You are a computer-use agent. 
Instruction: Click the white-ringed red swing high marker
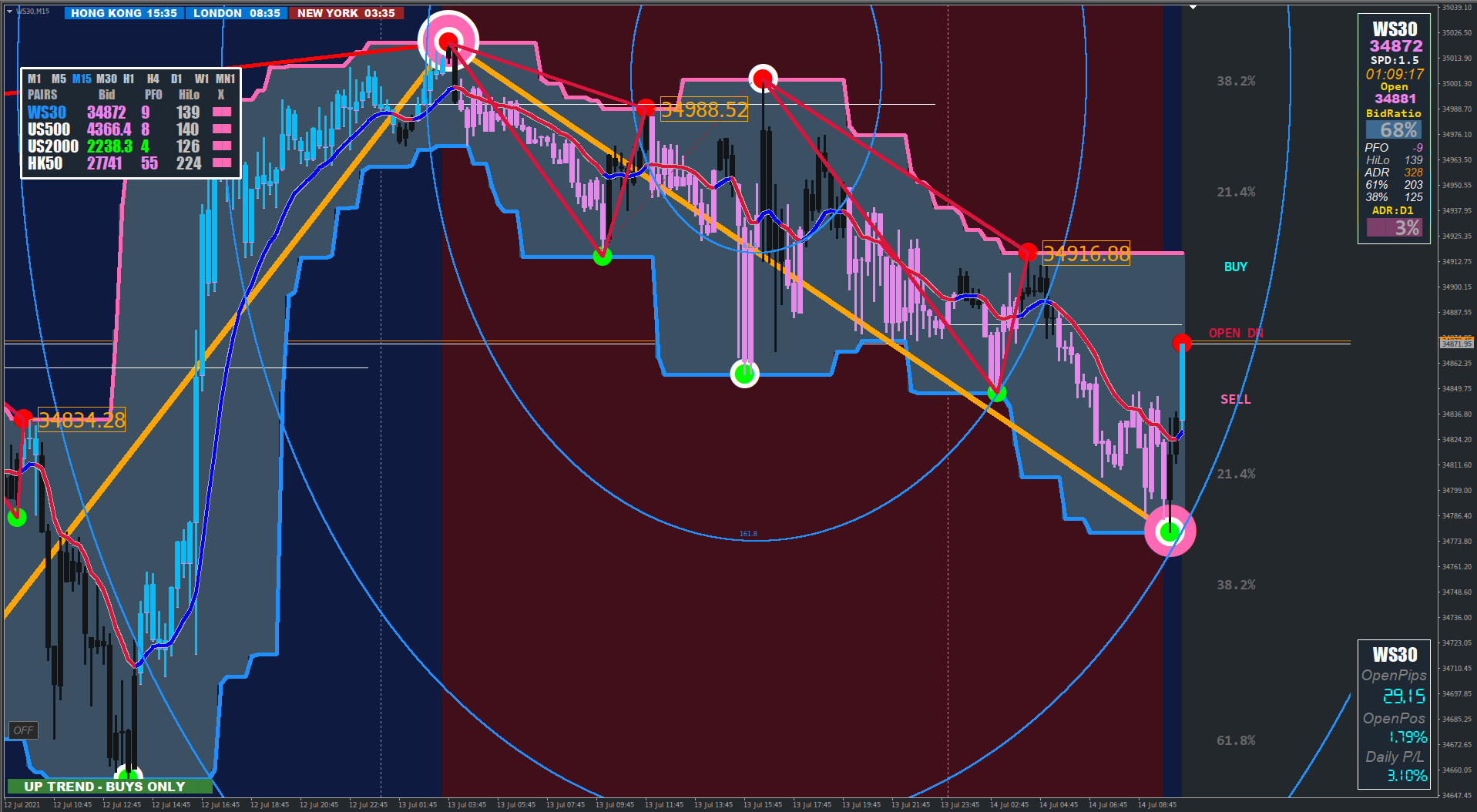[x=763, y=78]
